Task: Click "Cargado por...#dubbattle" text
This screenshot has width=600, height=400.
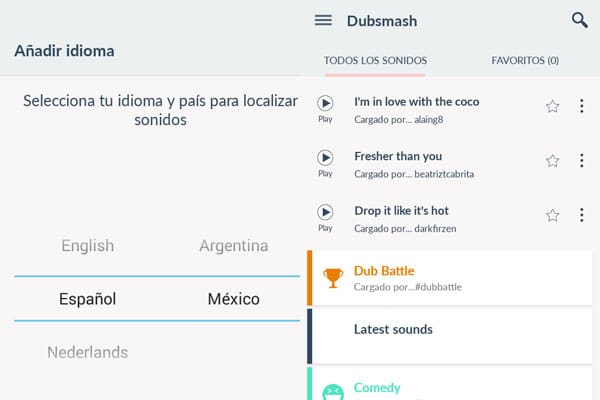Action: (x=408, y=287)
